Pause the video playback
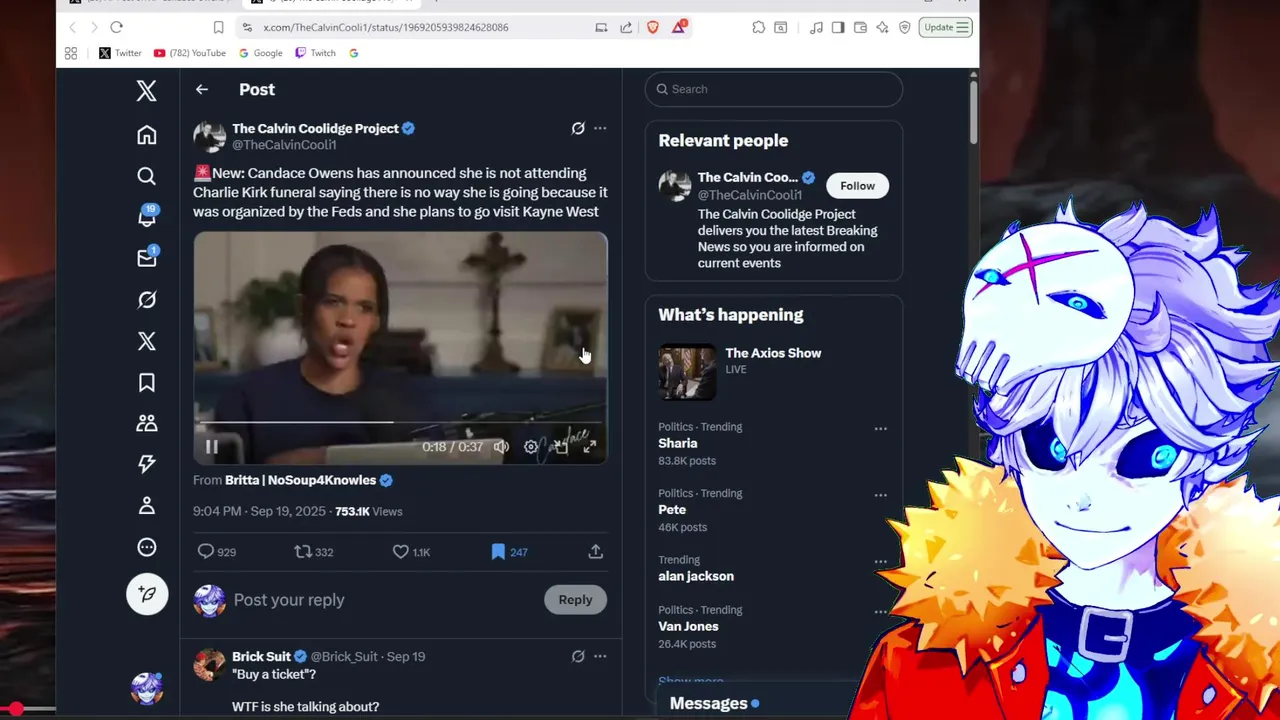1280x720 pixels. [212, 447]
